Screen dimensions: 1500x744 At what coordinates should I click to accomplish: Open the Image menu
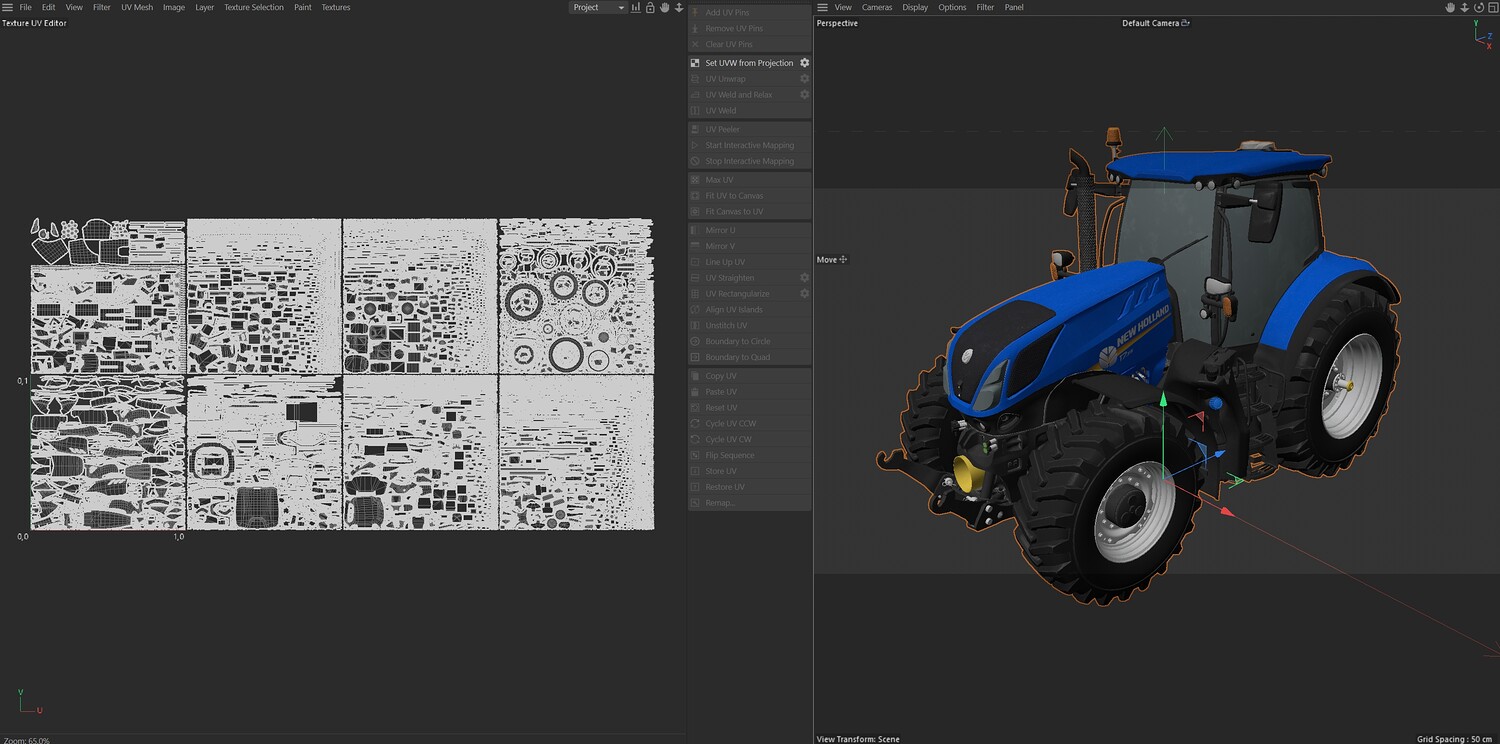(x=174, y=7)
